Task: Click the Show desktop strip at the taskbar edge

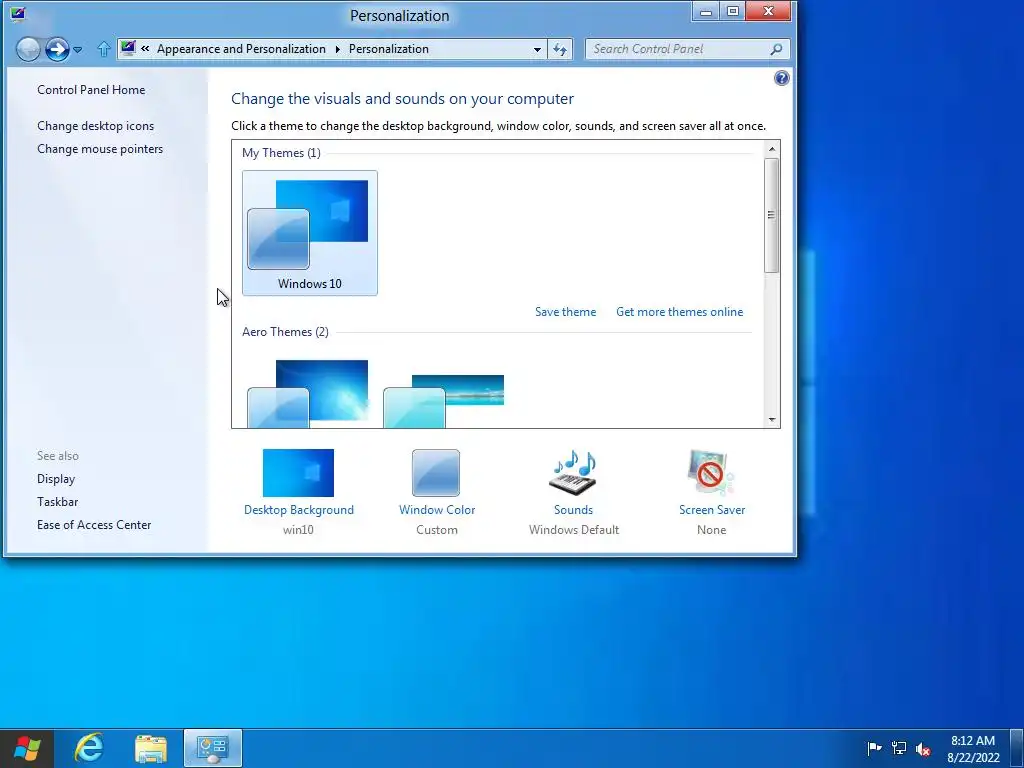Action: click(x=1017, y=748)
